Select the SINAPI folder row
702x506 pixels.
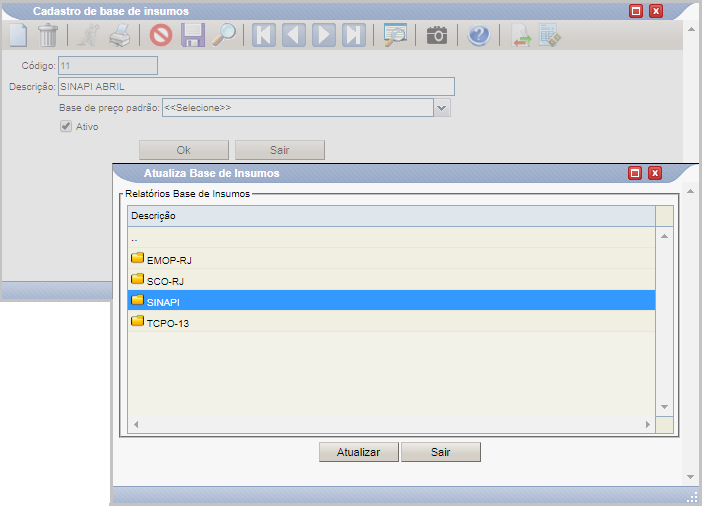point(391,300)
